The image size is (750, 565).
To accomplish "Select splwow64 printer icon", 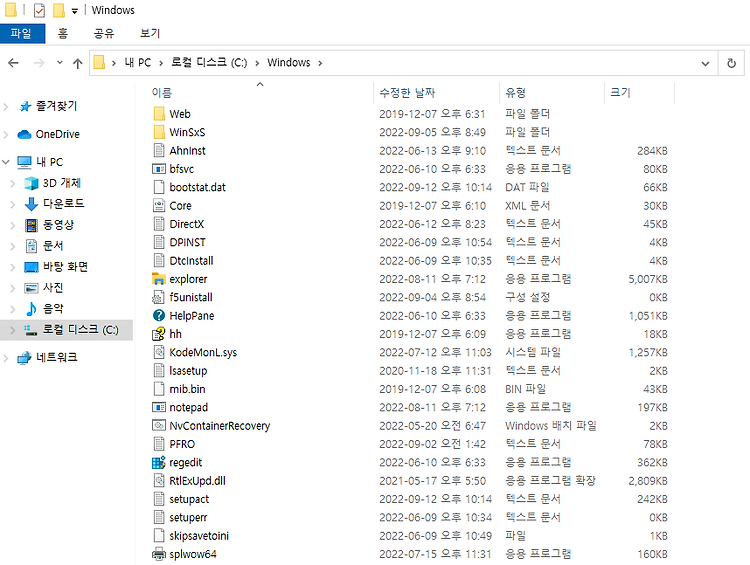I will pos(159,554).
